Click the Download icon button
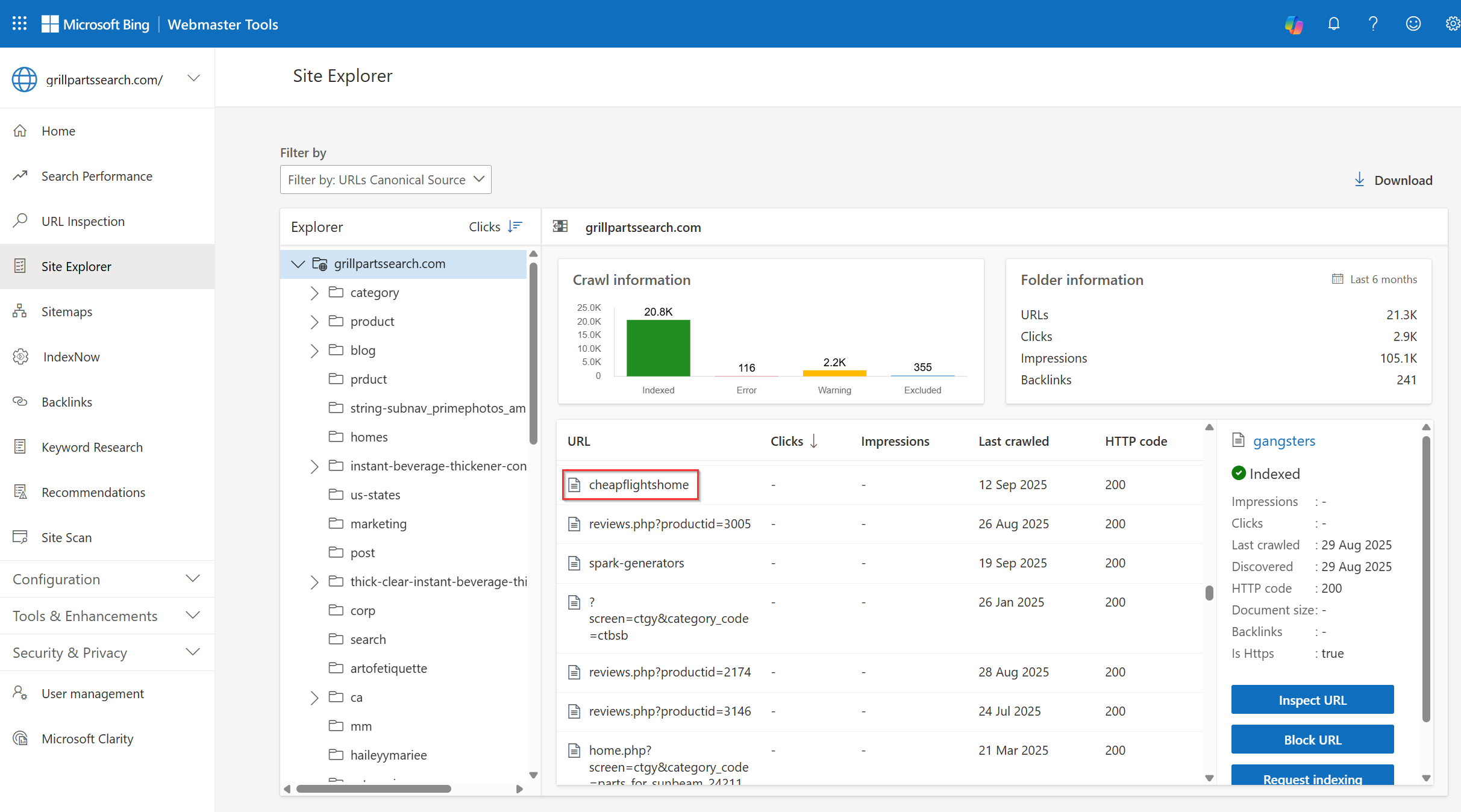This screenshot has width=1461, height=812. (1360, 180)
